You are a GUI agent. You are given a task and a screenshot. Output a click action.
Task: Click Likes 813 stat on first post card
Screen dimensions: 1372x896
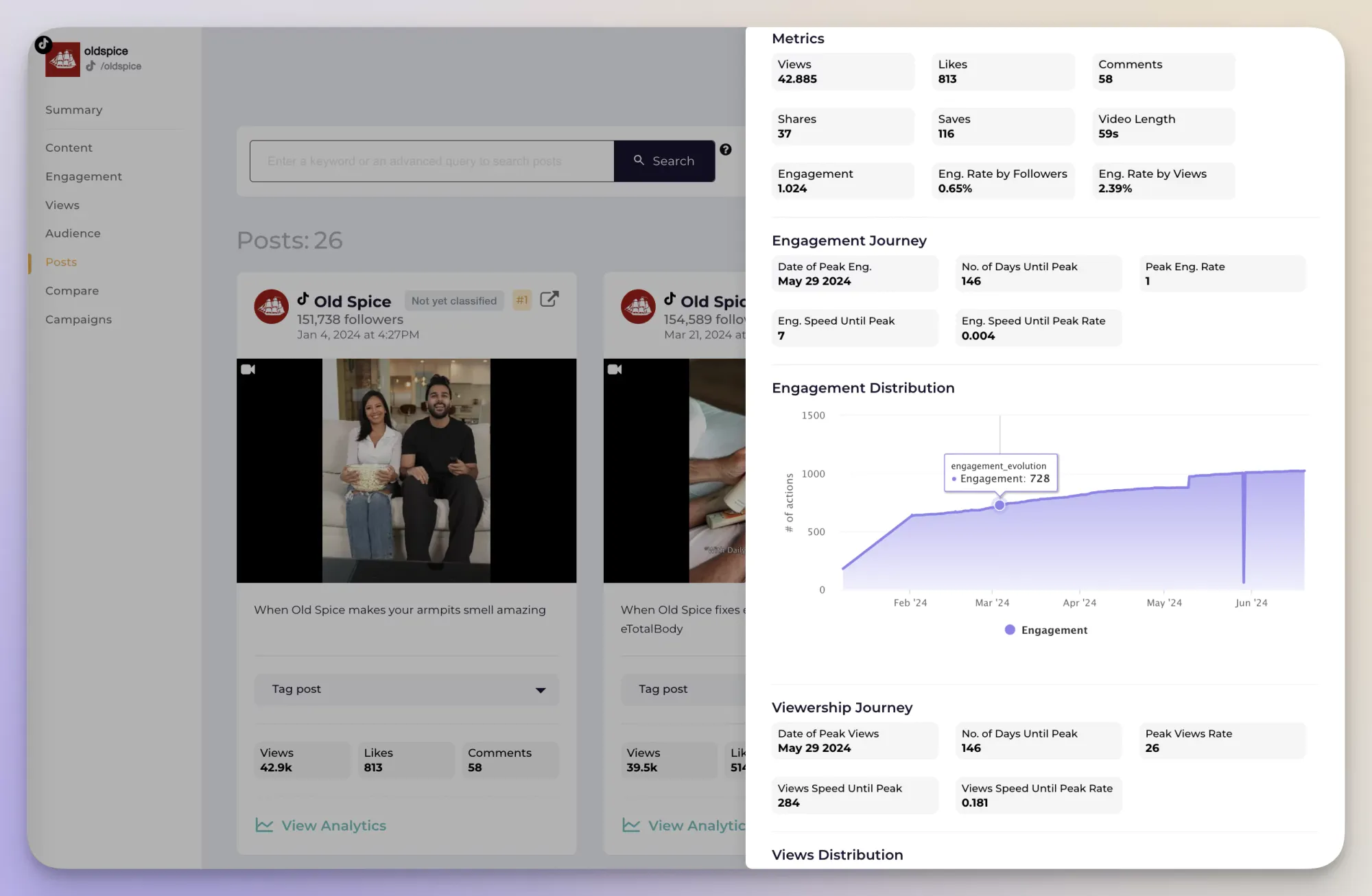[406, 760]
